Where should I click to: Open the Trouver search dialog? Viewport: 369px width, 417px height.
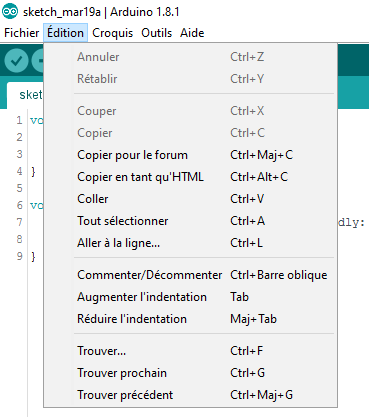[191, 351]
